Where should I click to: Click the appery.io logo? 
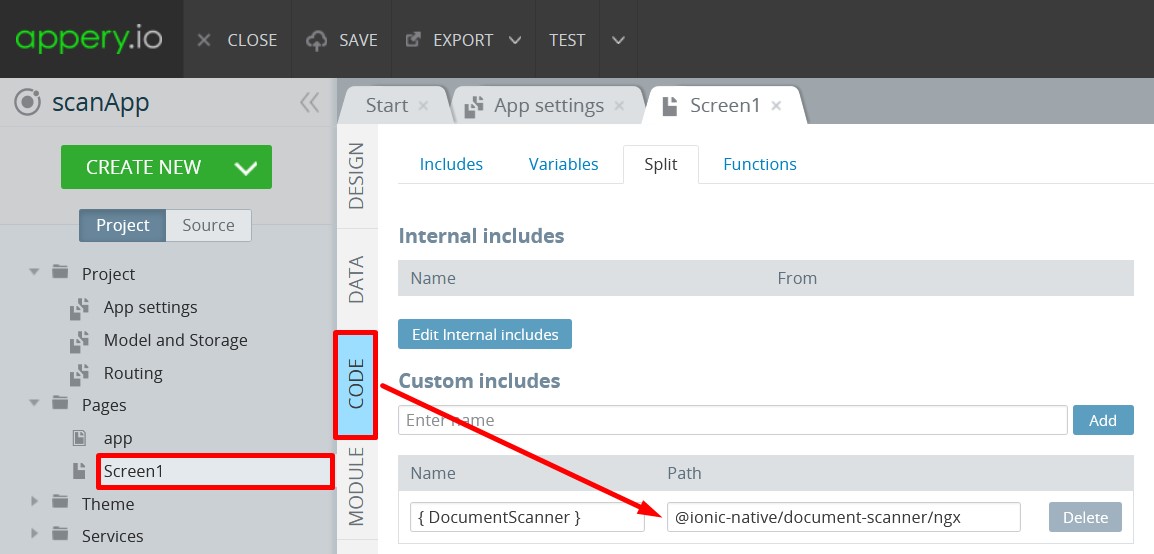point(89,38)
